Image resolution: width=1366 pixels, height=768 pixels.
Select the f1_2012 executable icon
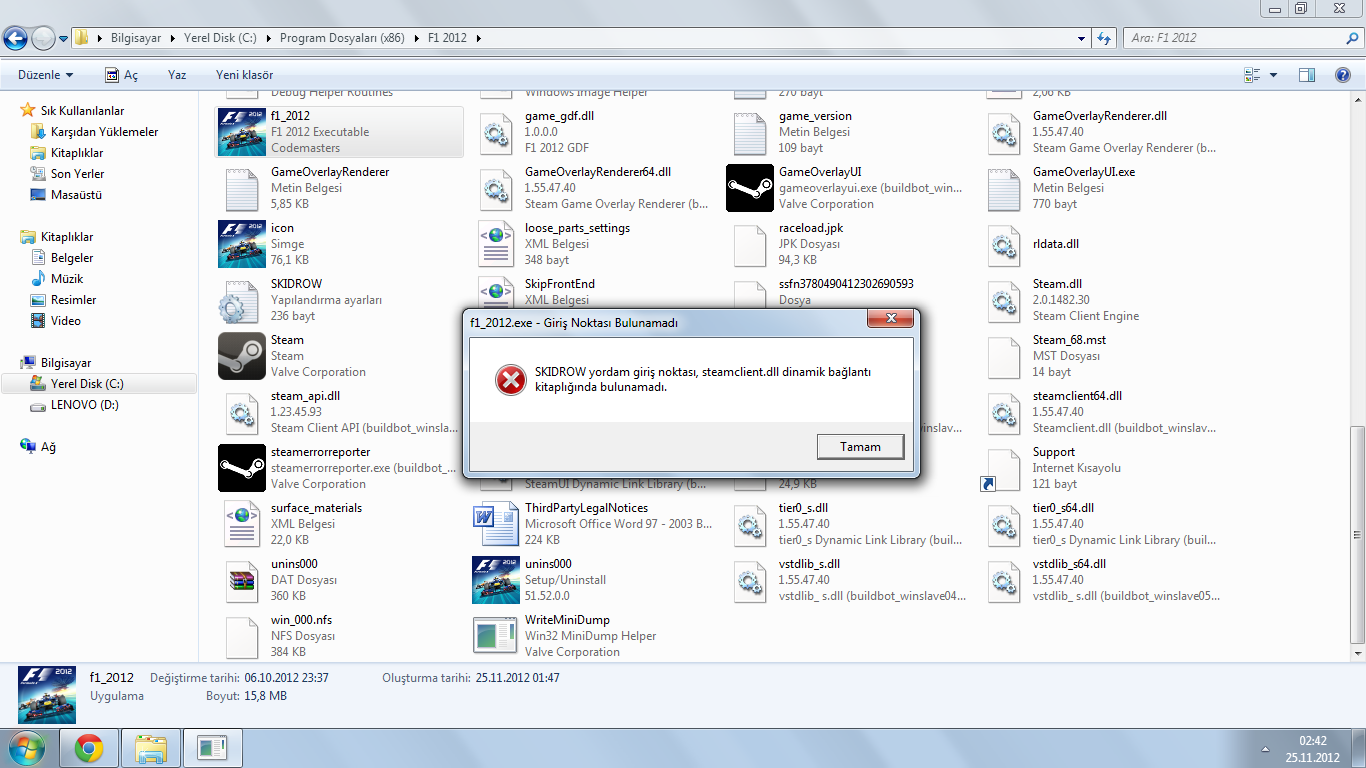[x=241, y=132]
